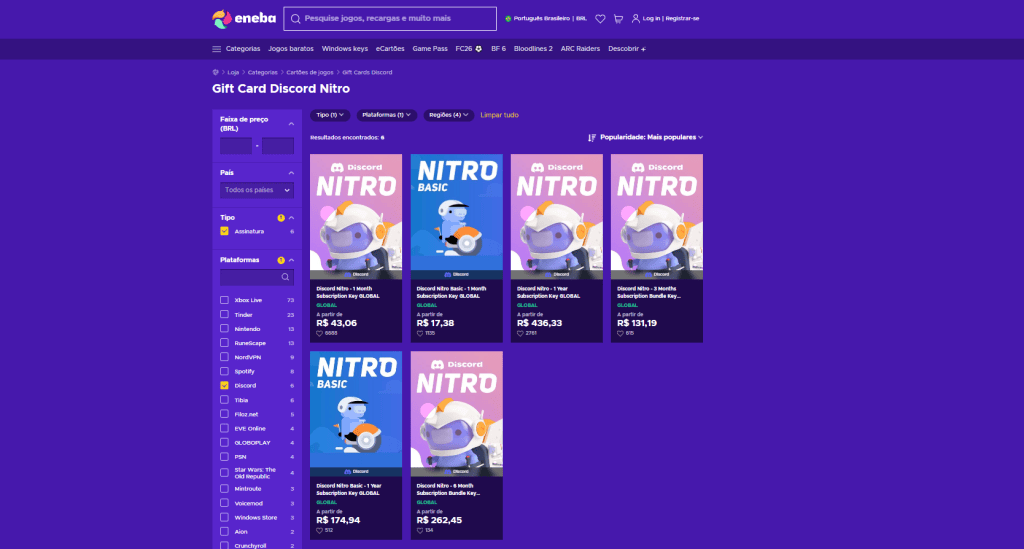Screen dimensions: 1024x549
Task: Go to Cartões de jogos breadcrumb
Action: (310, 72)
